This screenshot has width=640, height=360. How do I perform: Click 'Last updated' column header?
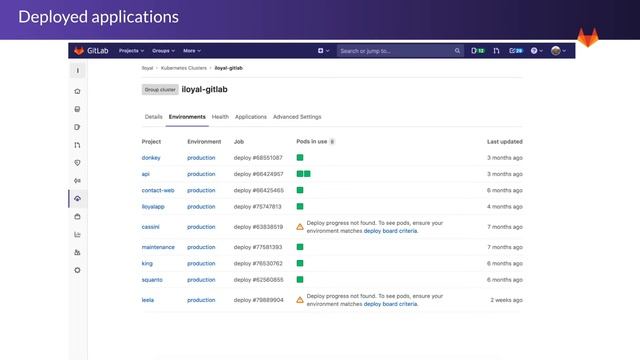point(504,142)
